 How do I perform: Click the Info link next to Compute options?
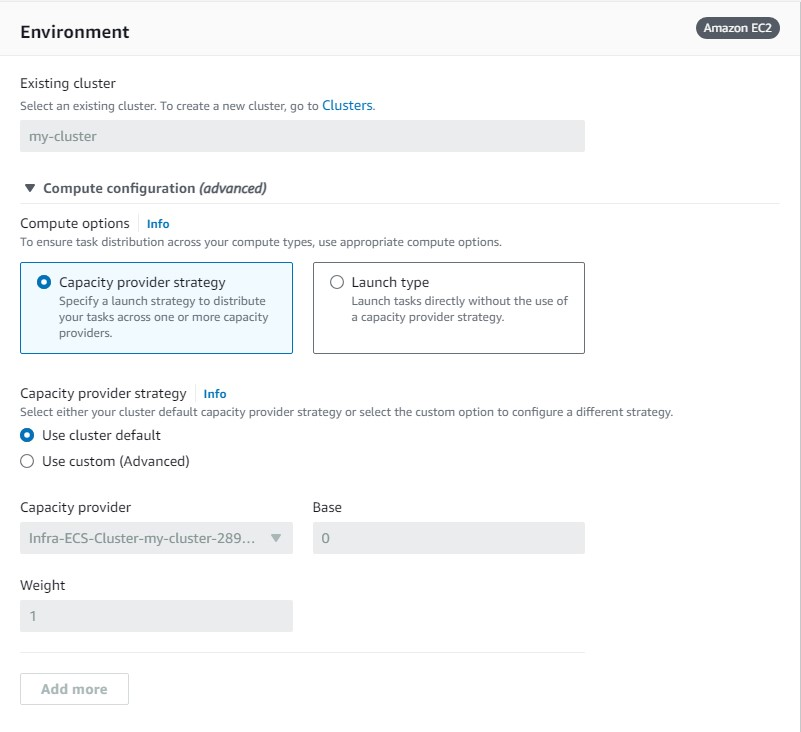157,223
